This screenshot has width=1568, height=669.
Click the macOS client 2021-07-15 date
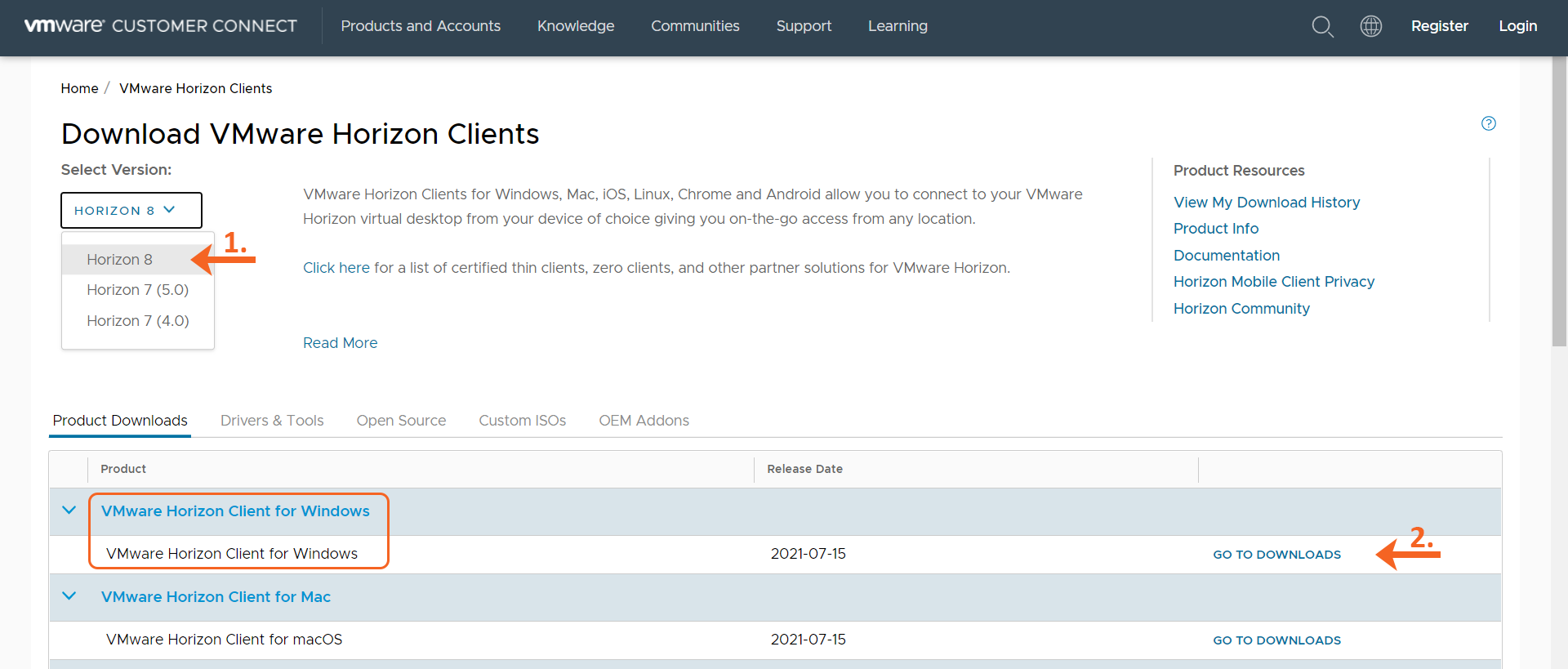(x=808, y=640)
